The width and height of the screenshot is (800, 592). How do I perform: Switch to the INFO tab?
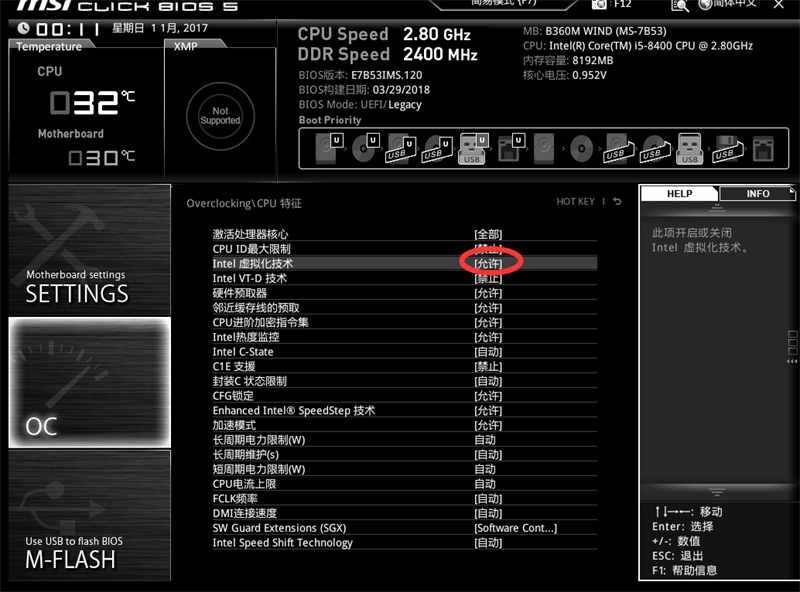[x=758, y=193]
